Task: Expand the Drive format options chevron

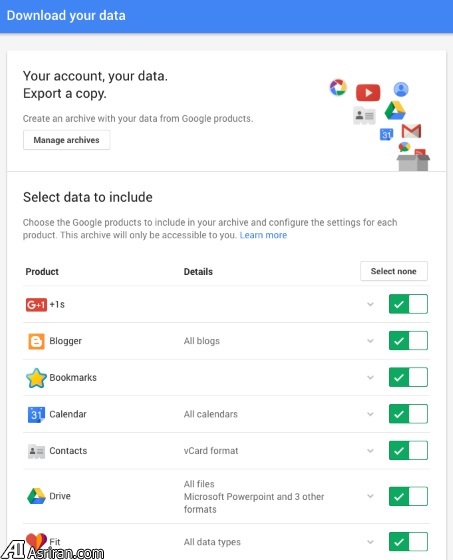Action: [370, 496]
